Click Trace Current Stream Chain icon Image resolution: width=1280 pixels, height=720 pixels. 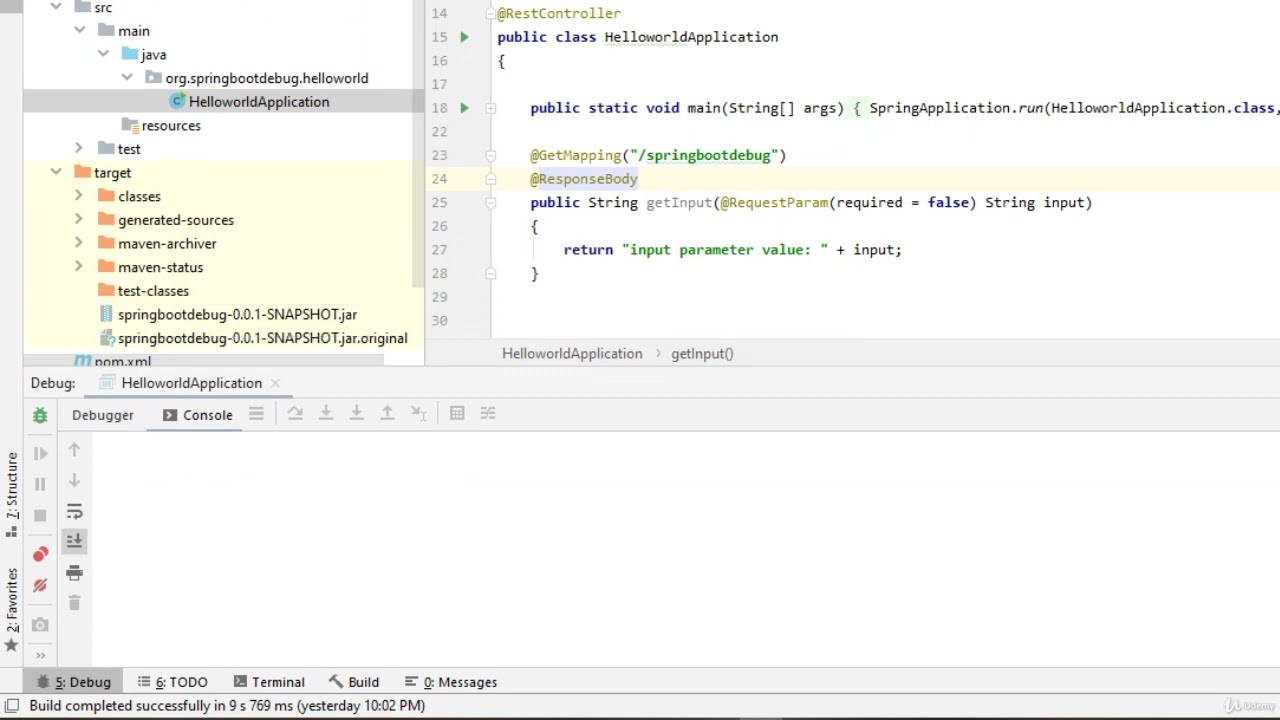tap(488, 413)
